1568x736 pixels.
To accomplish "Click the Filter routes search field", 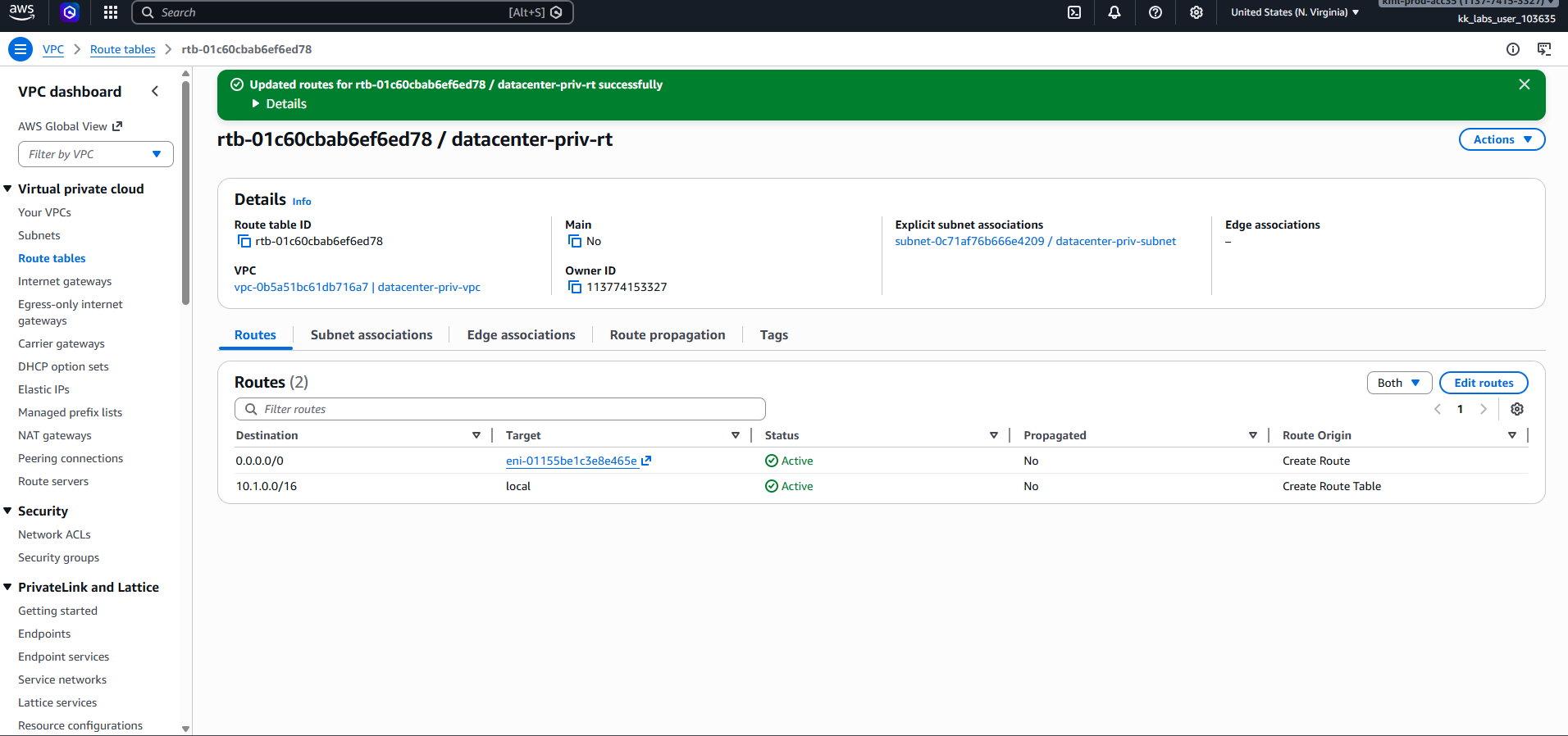I will click(500, 409).
